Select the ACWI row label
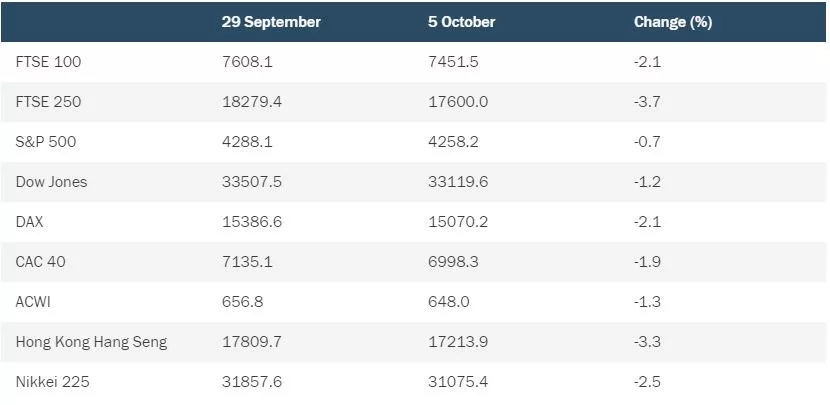830x405 pixels. coord(33,302)
